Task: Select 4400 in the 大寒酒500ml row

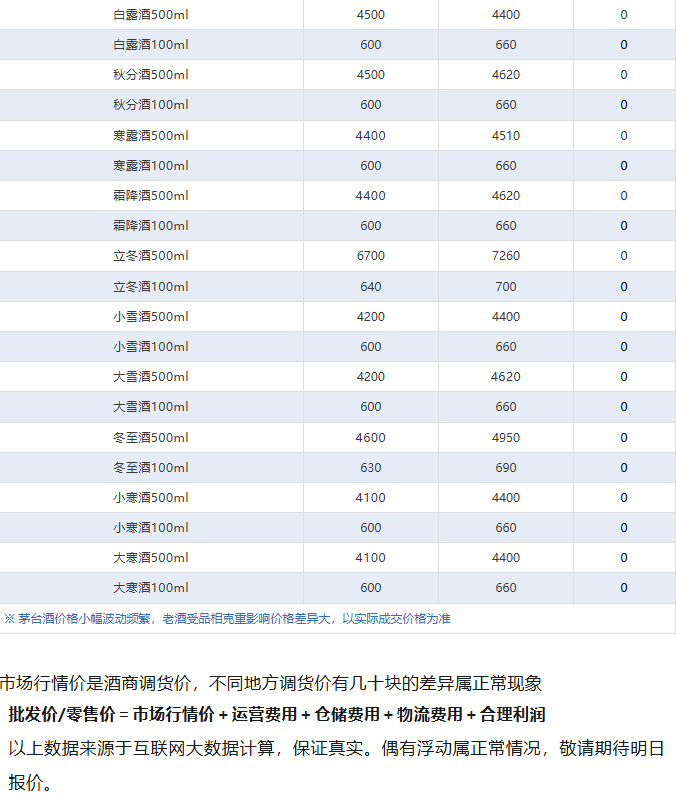Action: coord(506,557)
